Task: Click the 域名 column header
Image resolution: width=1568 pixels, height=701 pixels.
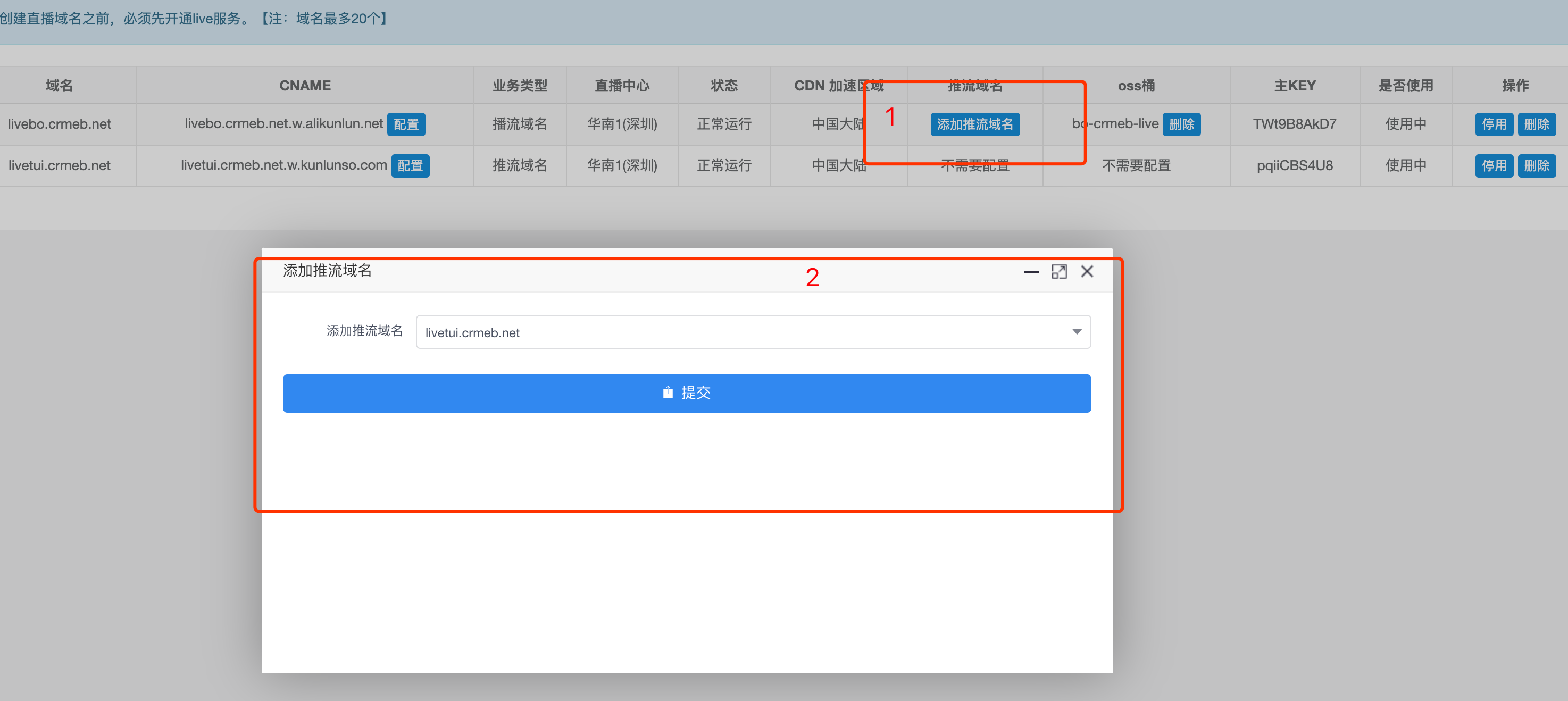Action: pyautogui.click(x=60, y=86)
